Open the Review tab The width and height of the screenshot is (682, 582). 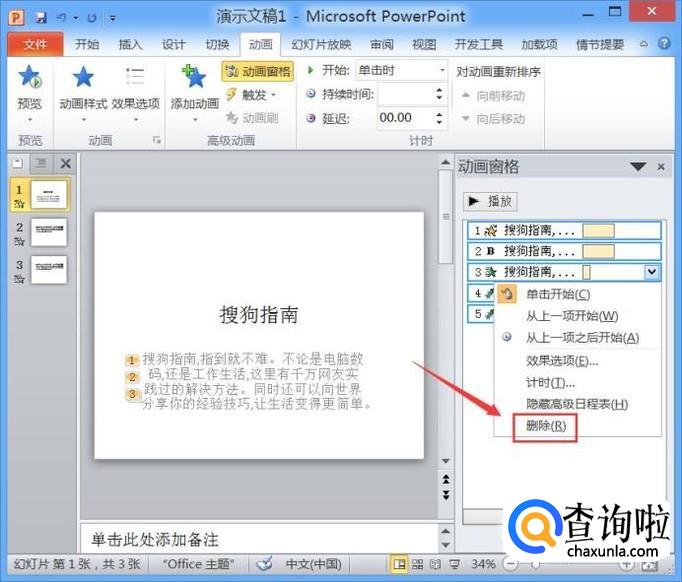point(381,44)
